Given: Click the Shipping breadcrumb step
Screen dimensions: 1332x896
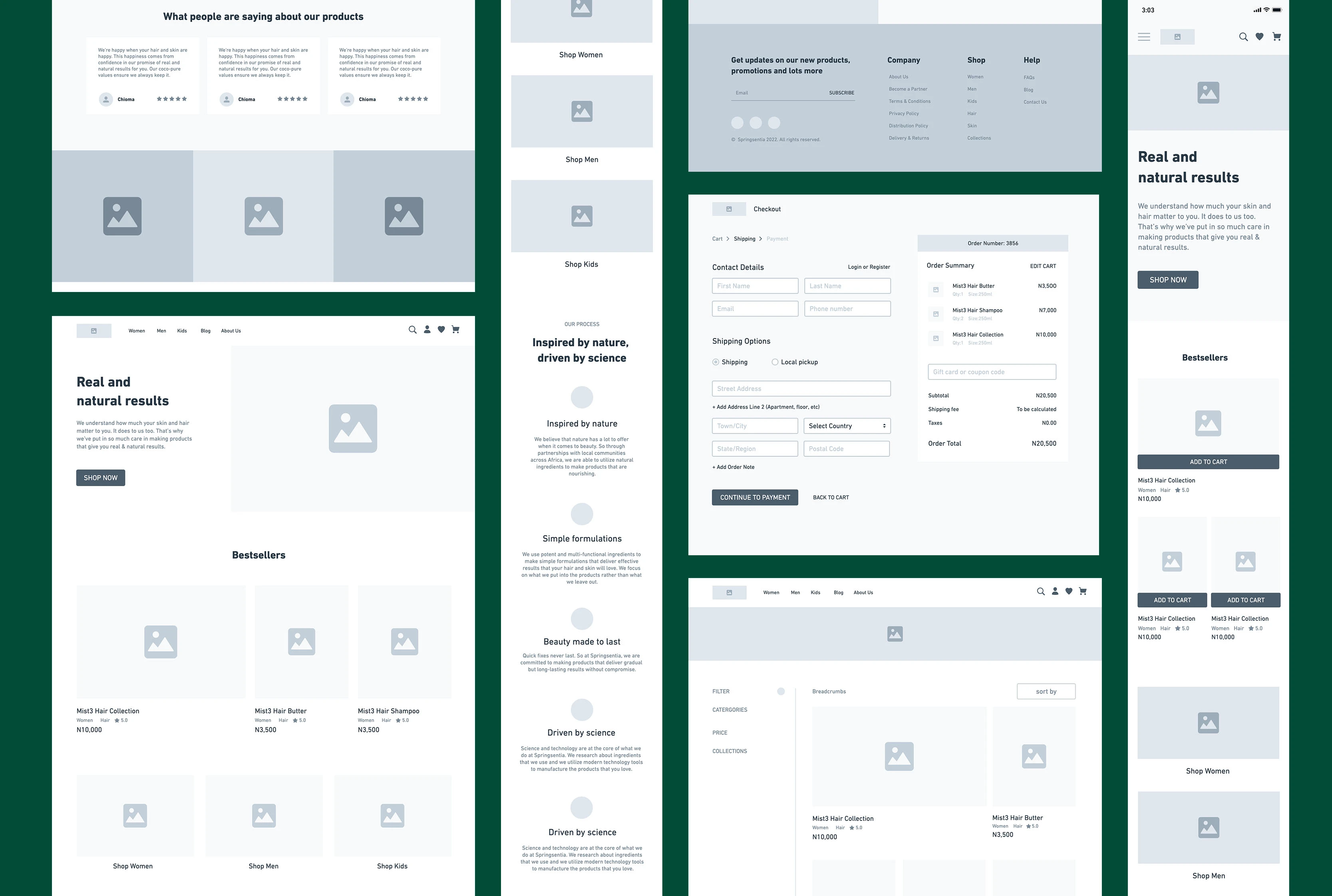Looking at the screenshot, I should [744, 239].
